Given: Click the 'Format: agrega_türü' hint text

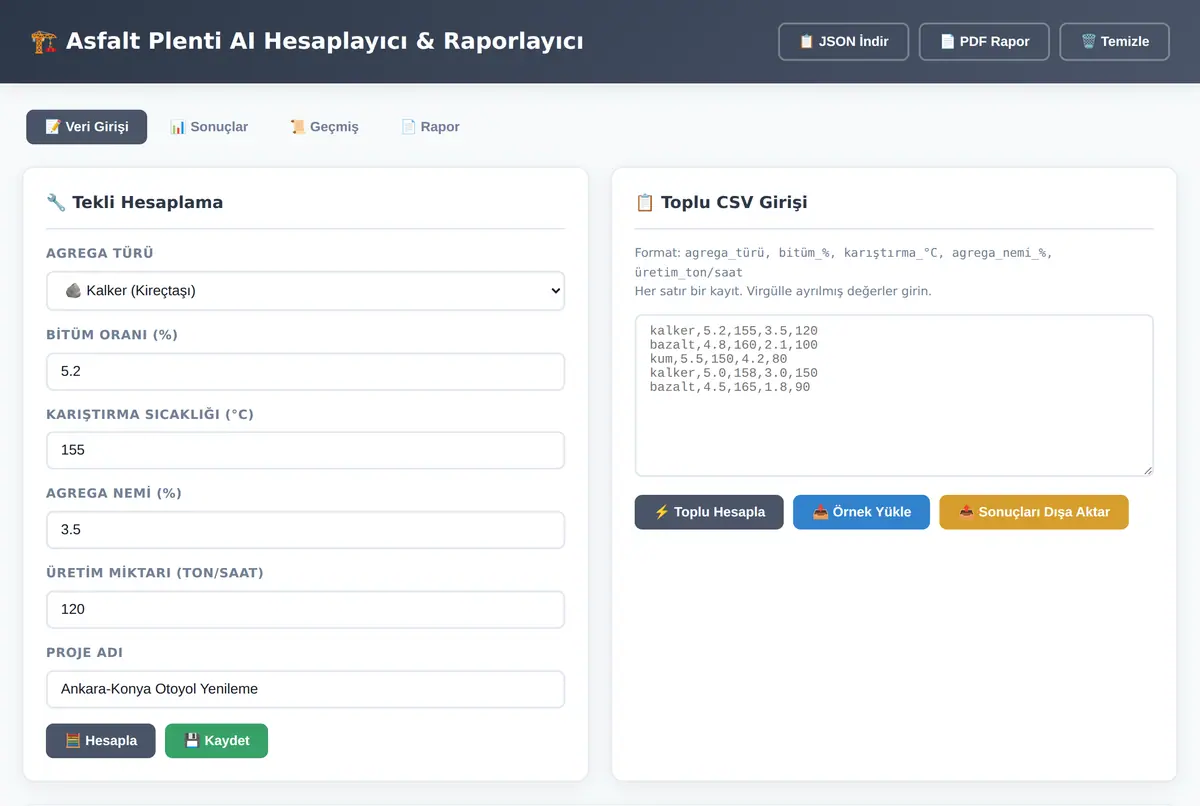Looking at the screenshot, I should tap(843, 262).
